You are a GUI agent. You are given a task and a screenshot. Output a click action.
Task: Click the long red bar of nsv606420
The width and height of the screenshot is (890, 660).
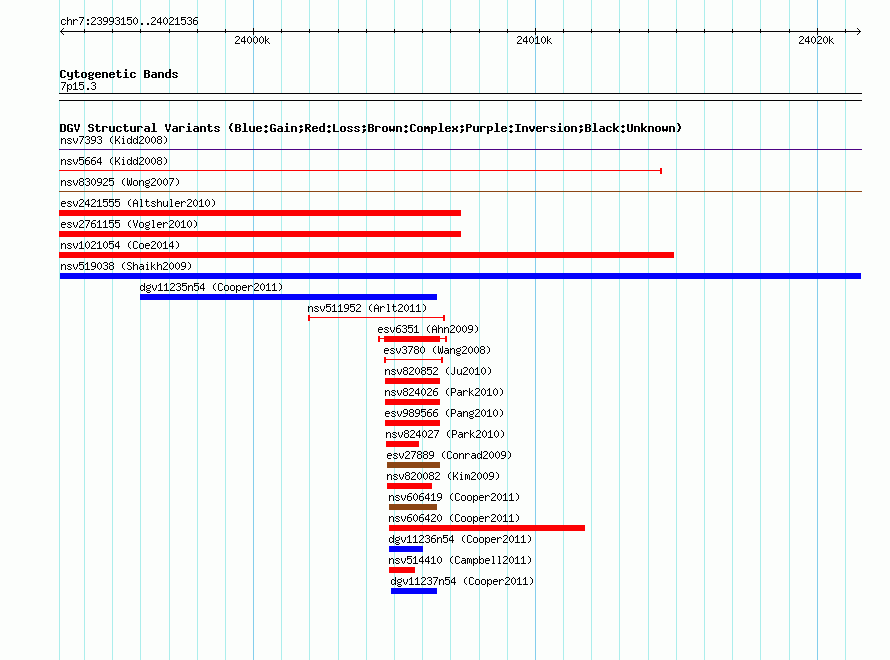pos(487,528)
